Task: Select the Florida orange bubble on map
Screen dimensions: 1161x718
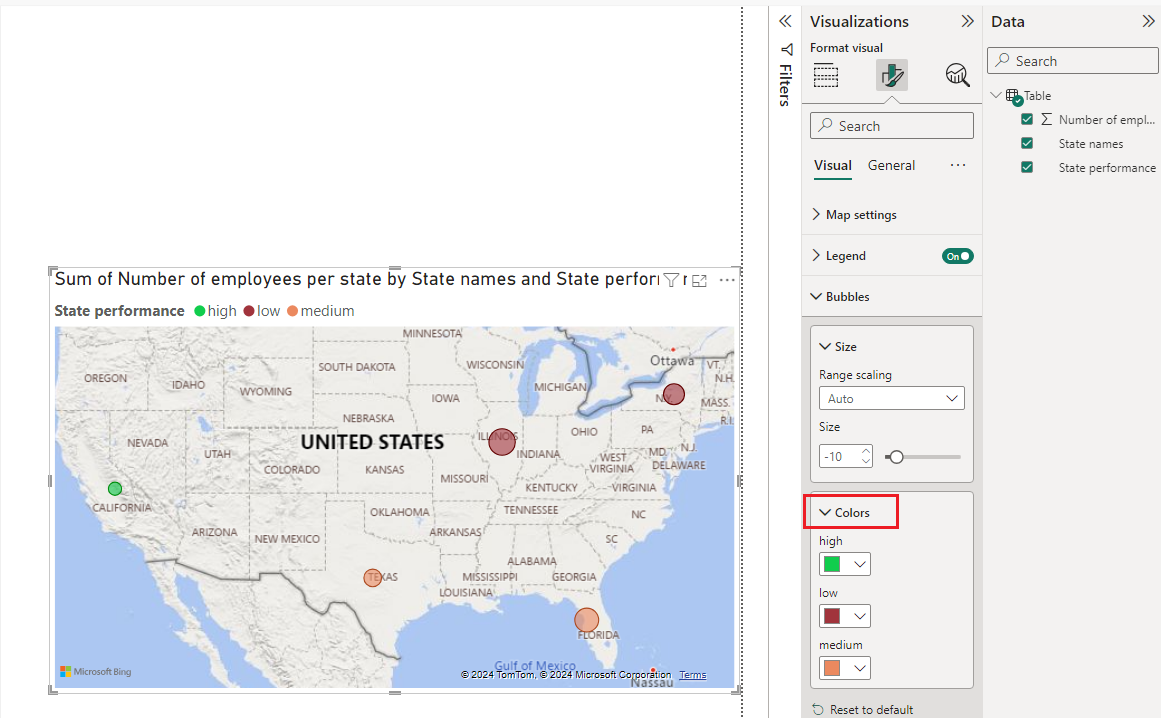Action: (x=586, y=620)
